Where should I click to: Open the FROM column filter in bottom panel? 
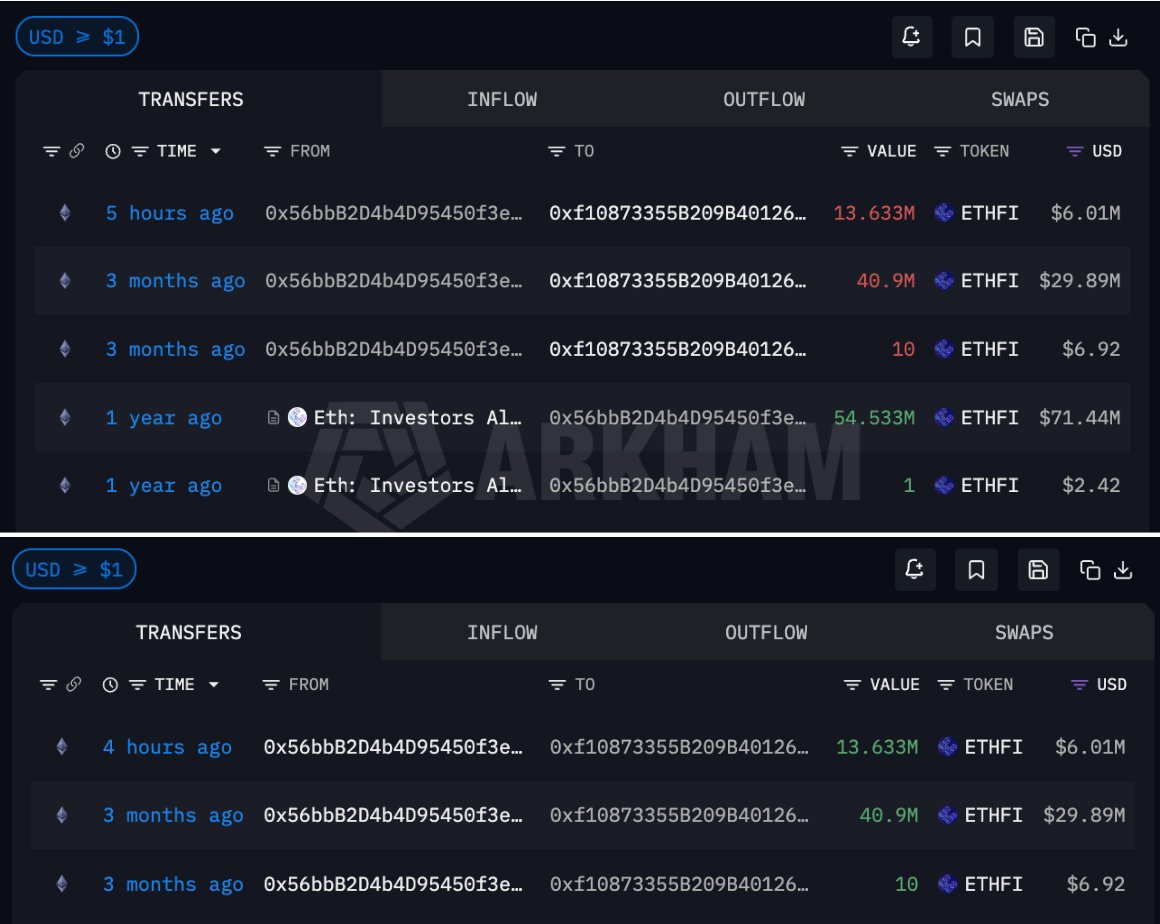[271, 685]
